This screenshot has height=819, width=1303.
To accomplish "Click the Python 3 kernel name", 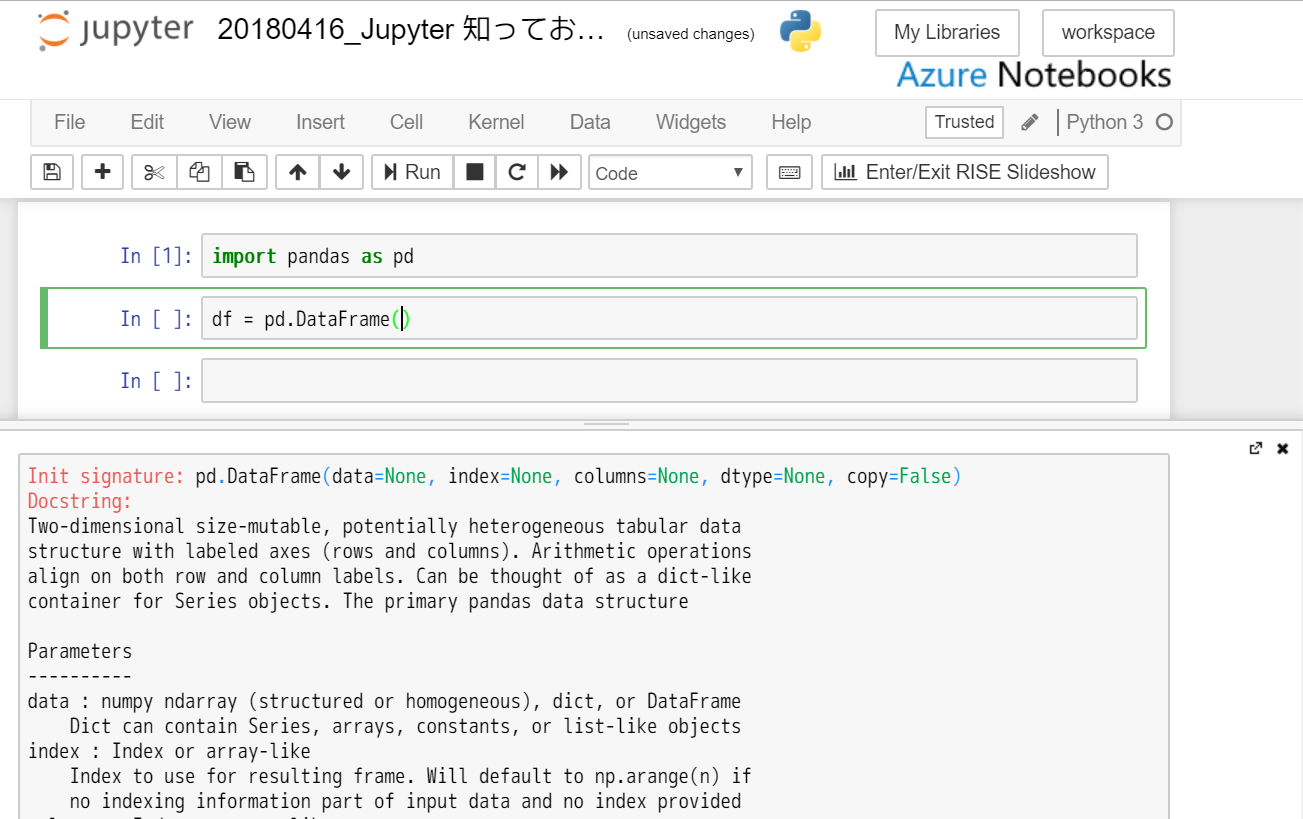I will tap(1104, 122).
